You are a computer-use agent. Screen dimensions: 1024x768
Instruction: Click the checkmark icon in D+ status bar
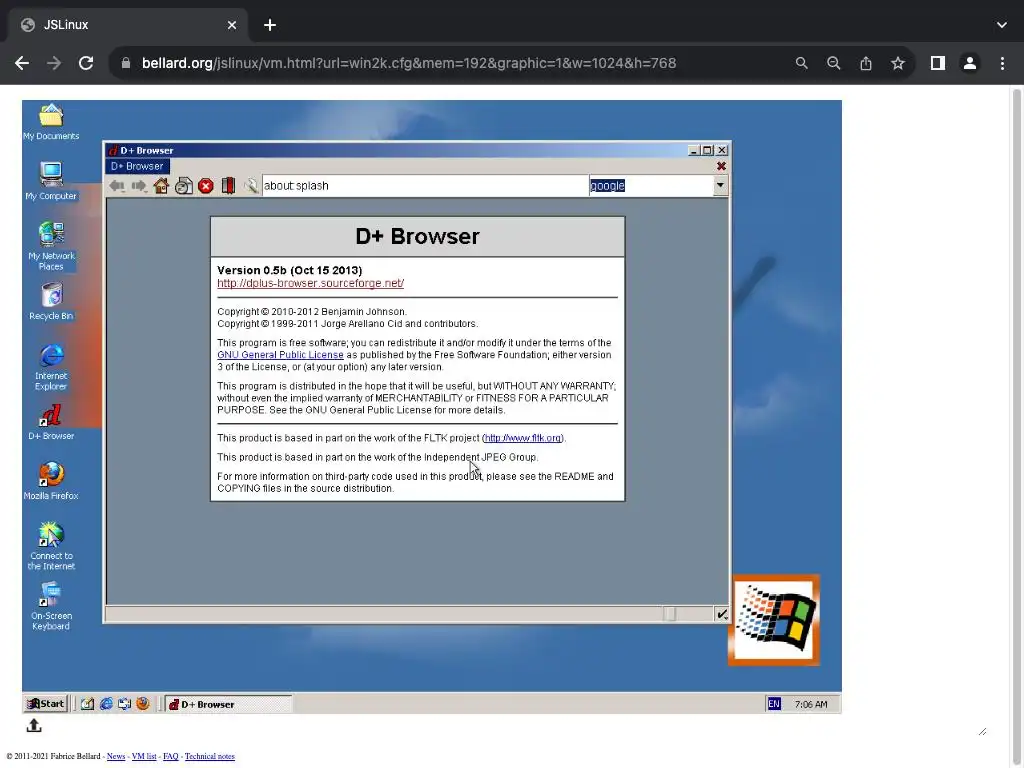[x=721, y=614]
